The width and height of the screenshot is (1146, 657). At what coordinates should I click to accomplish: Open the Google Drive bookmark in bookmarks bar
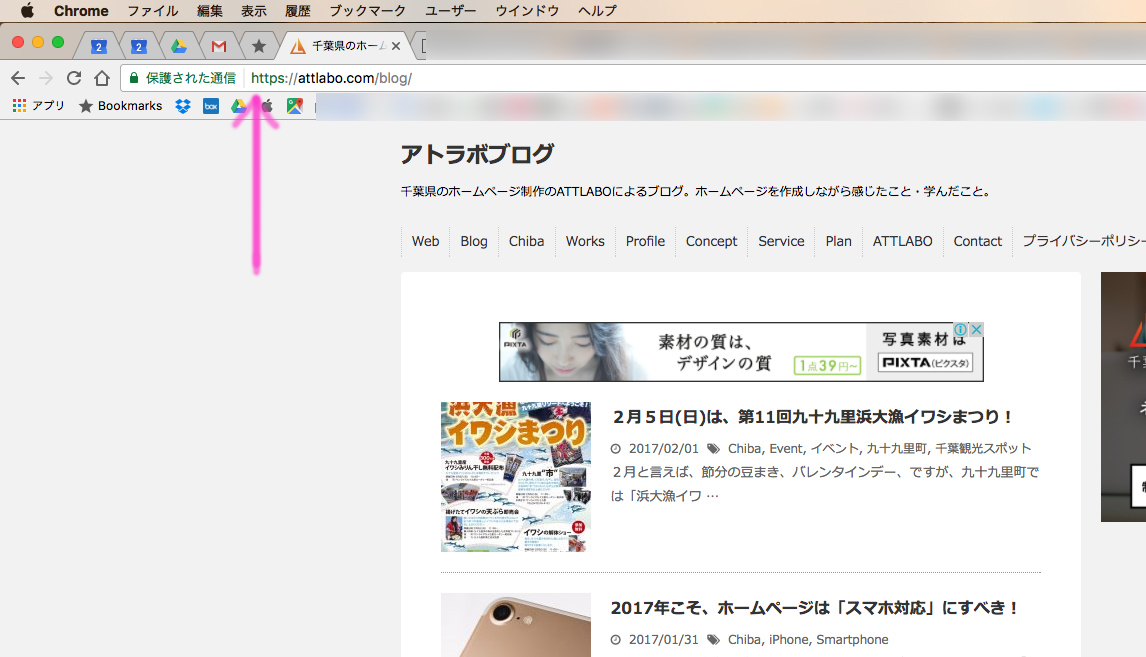pyautogui.click(x=238, y=106)
